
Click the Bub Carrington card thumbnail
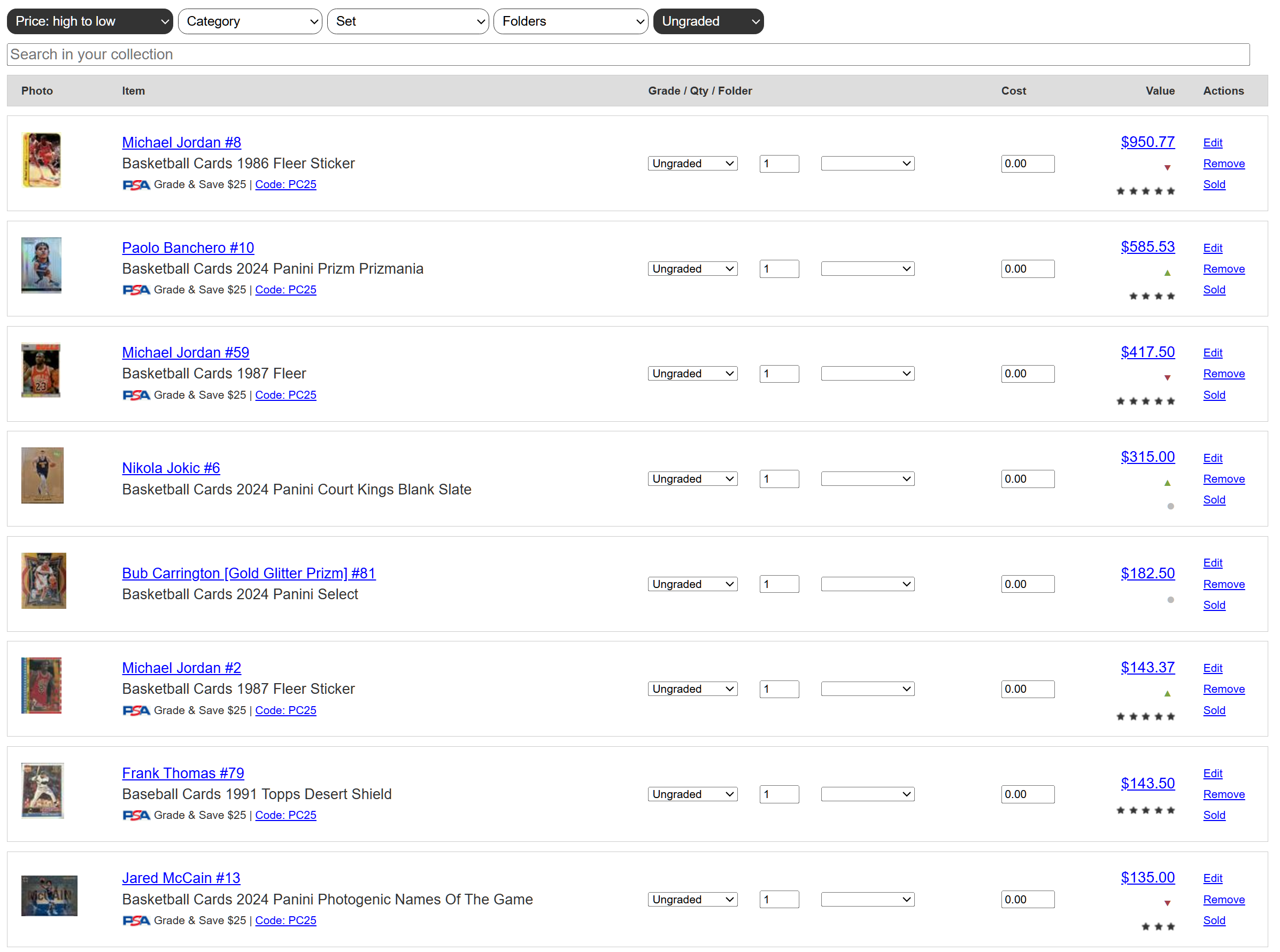tap(44, 581)
